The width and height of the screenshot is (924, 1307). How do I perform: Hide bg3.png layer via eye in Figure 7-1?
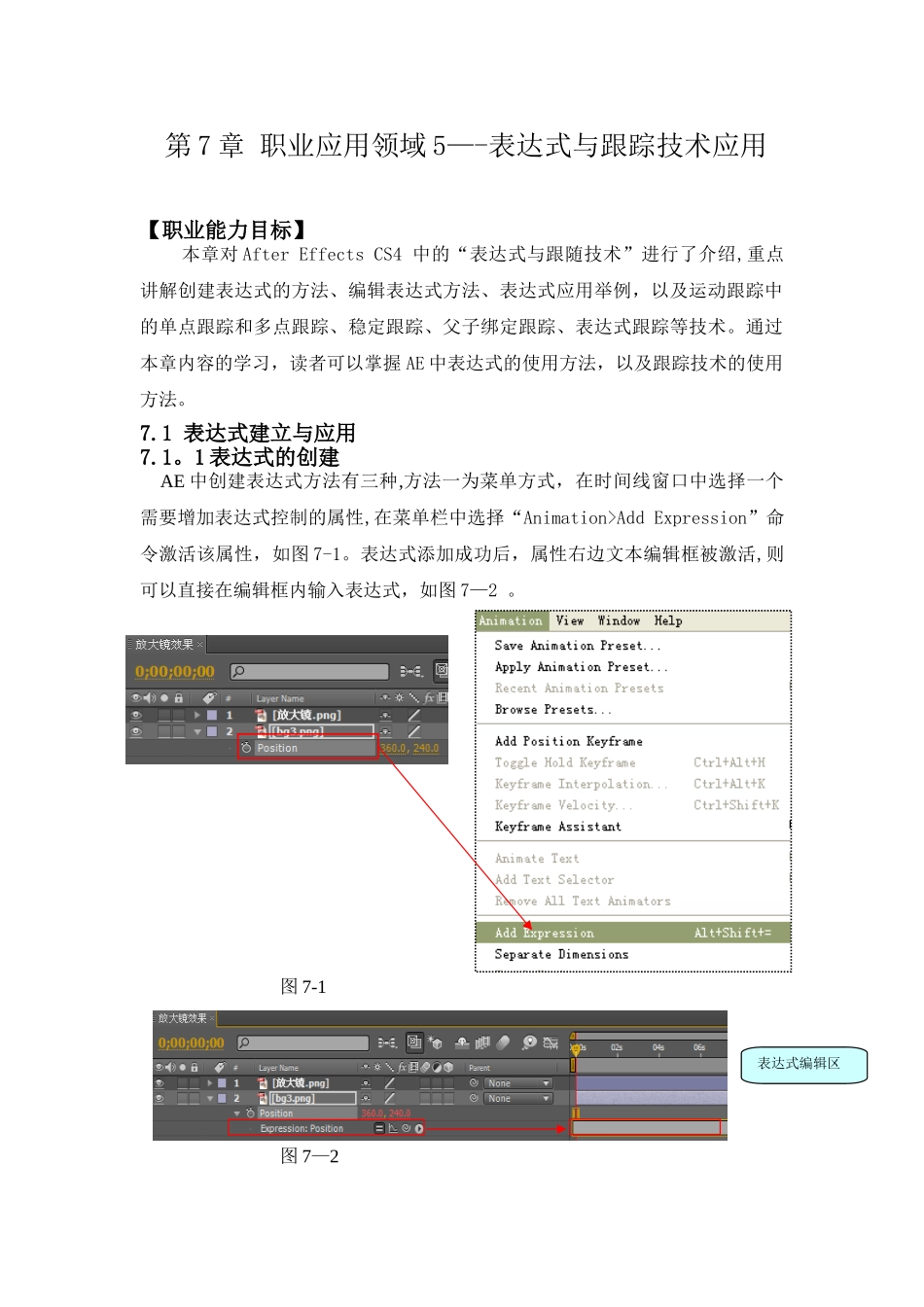click(x=137, y=731)
